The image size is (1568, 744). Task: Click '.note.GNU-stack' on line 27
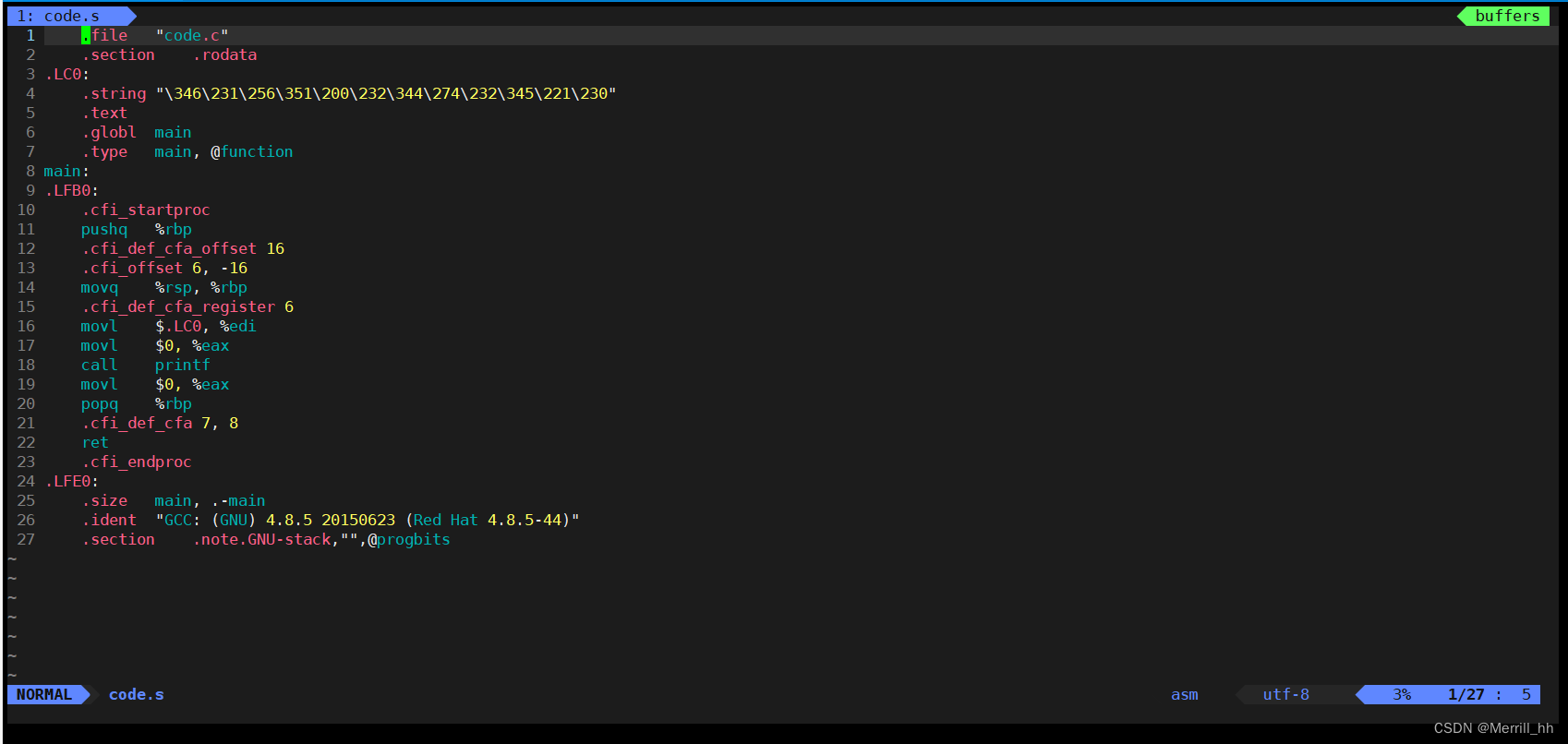(x=261, y=539)
